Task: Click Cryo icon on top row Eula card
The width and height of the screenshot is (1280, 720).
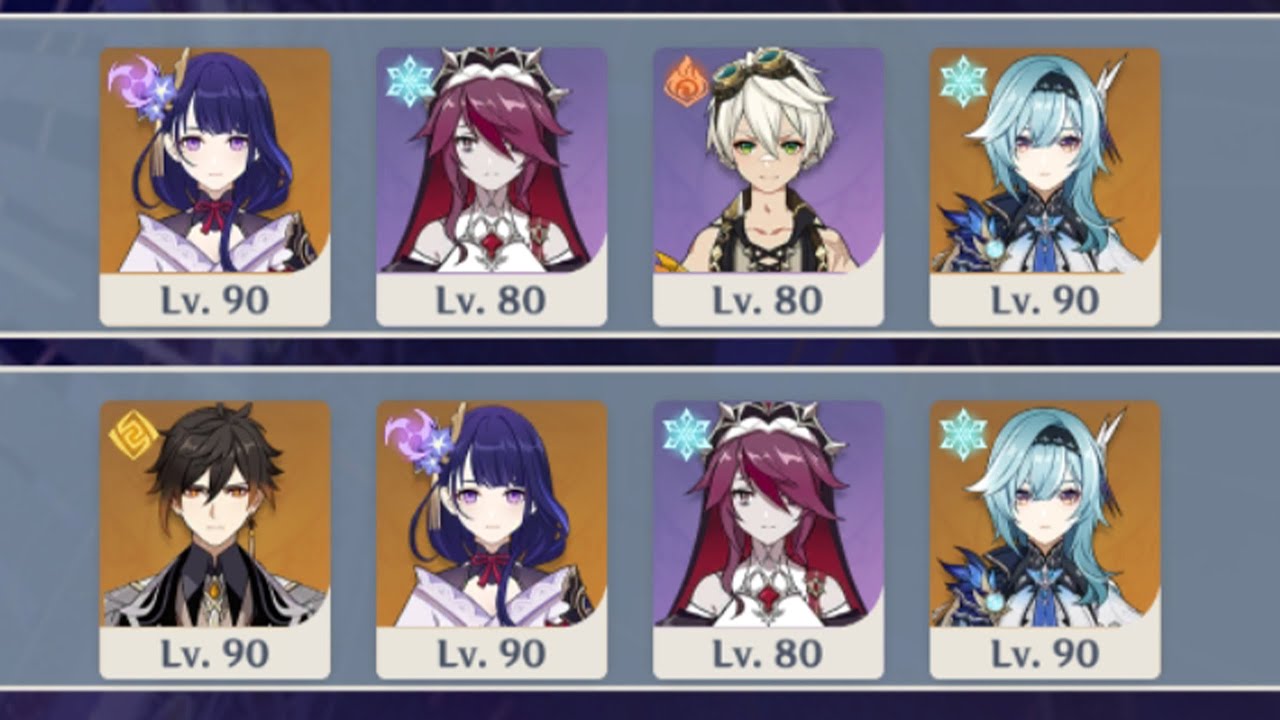Action: pyautogui.click(x=963, y=81)
